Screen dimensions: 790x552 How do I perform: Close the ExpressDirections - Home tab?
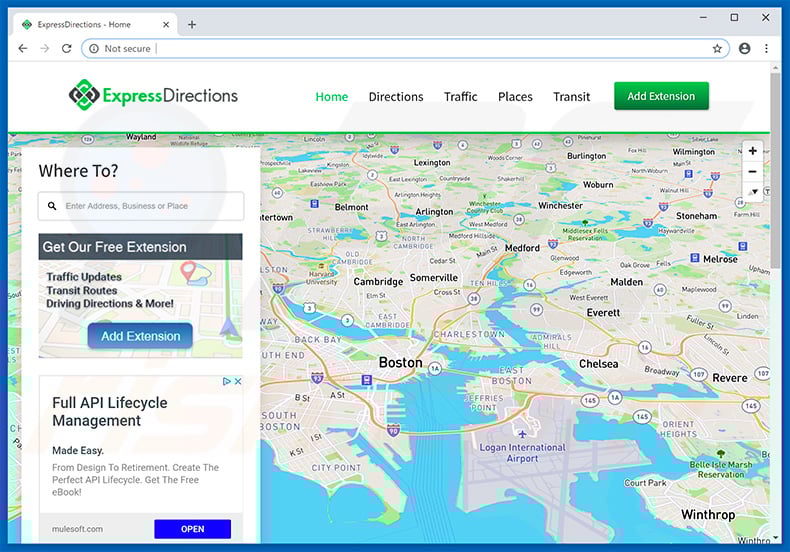coord(166,25)
